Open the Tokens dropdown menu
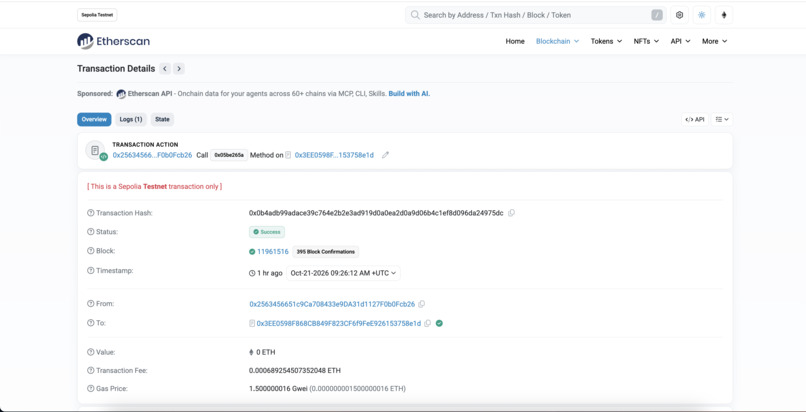806x412 pixels. click(x=606, y=41)
